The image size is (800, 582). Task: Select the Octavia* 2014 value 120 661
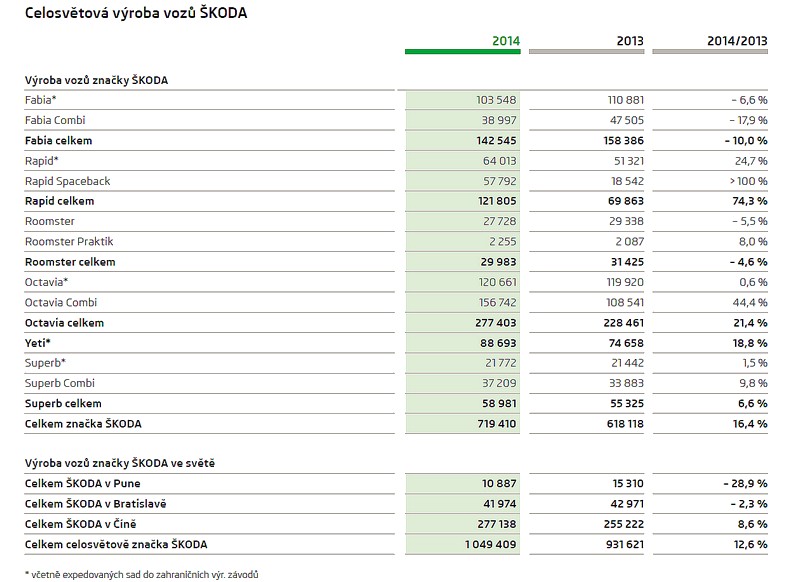497,282
